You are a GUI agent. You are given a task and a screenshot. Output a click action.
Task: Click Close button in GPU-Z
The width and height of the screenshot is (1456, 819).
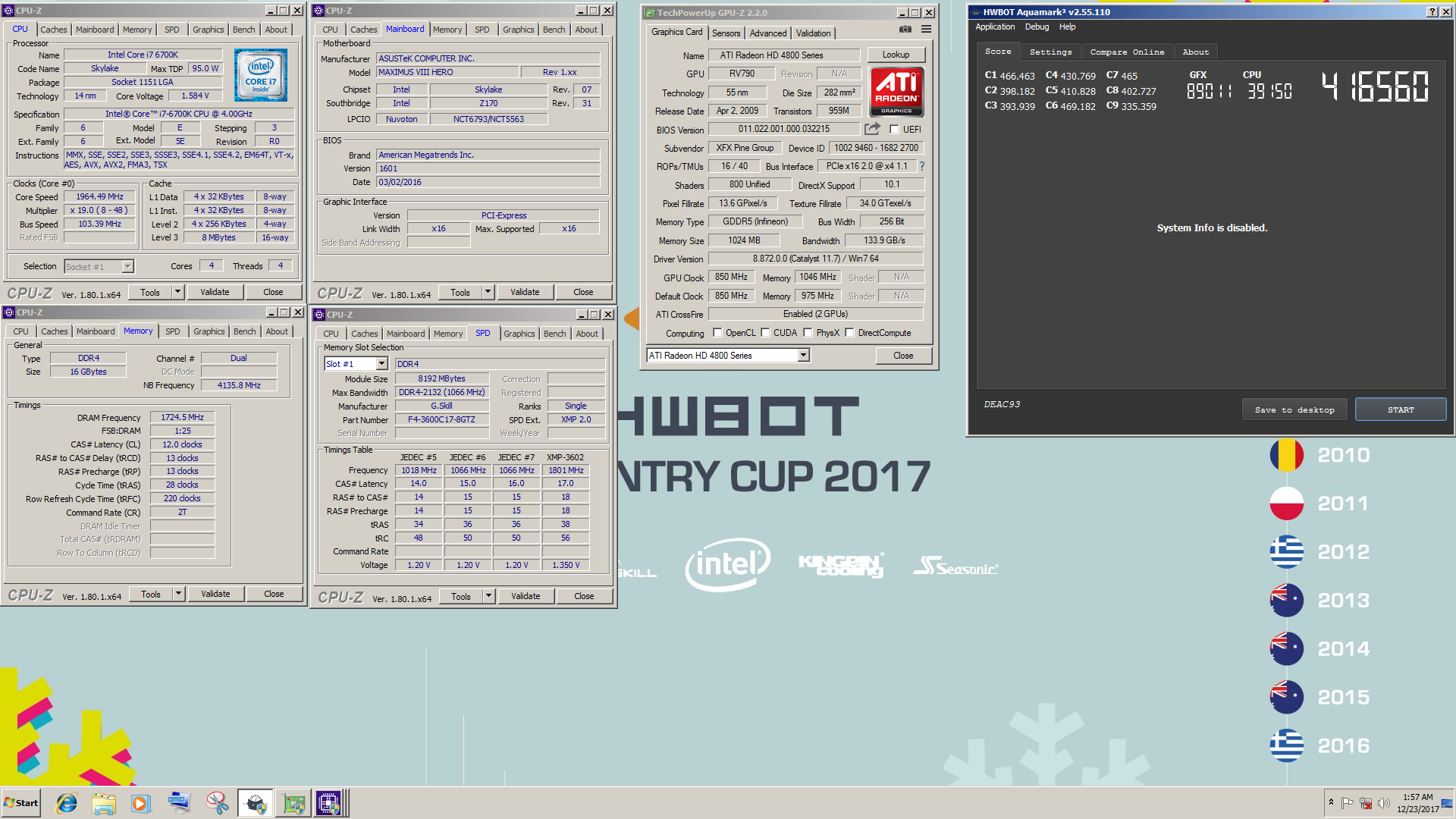tap(903, 356)
